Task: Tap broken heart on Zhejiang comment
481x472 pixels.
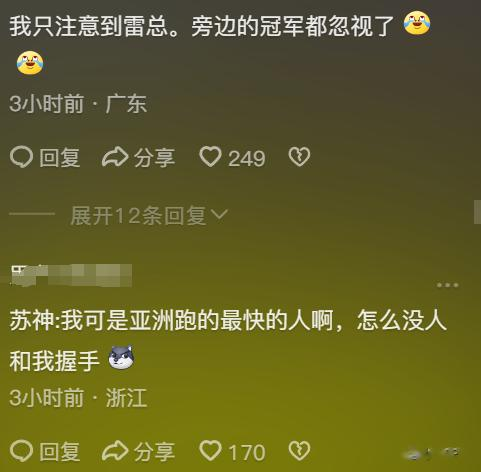Action: [299, 451]
